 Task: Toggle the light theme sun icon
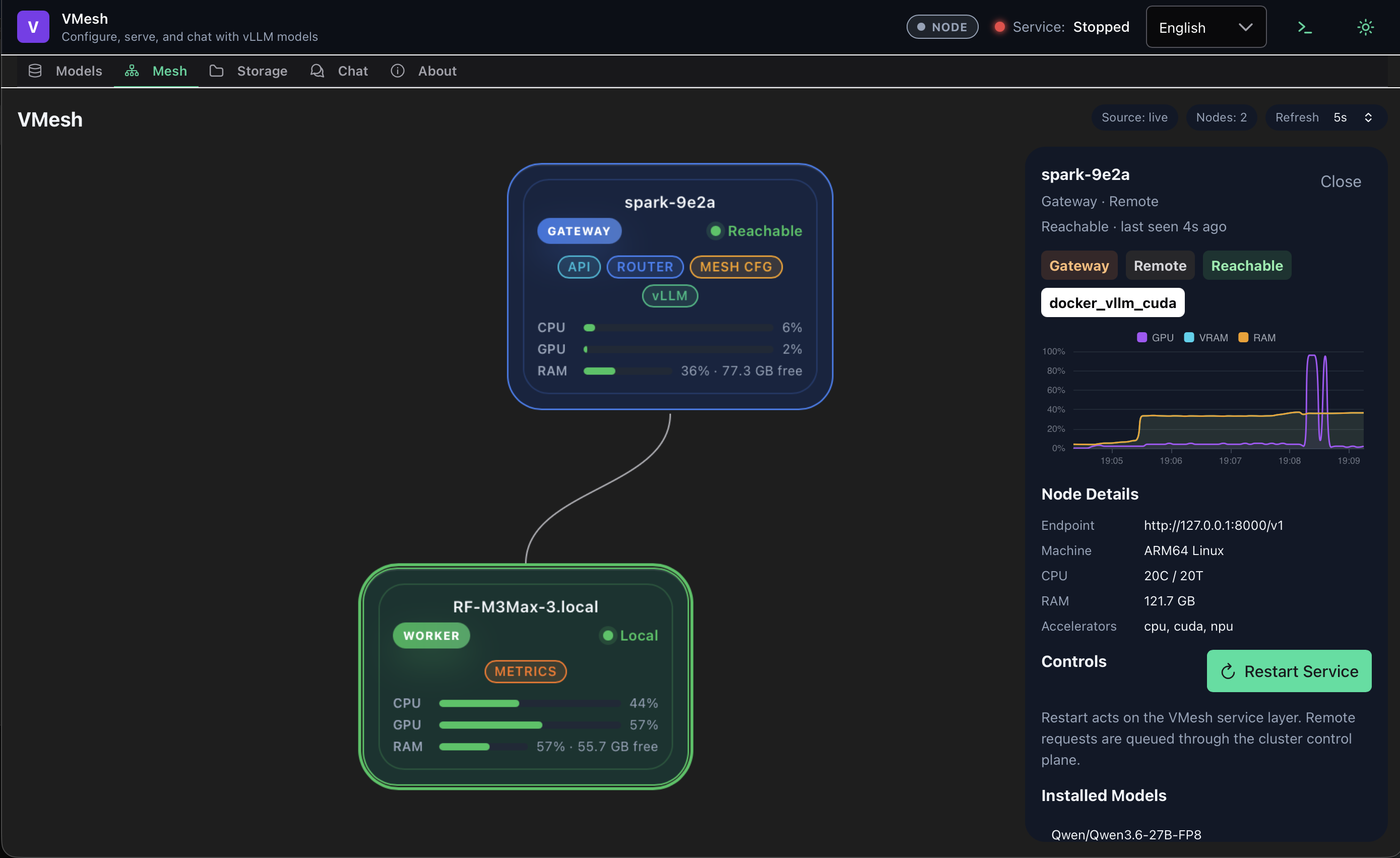[1365, 27]
